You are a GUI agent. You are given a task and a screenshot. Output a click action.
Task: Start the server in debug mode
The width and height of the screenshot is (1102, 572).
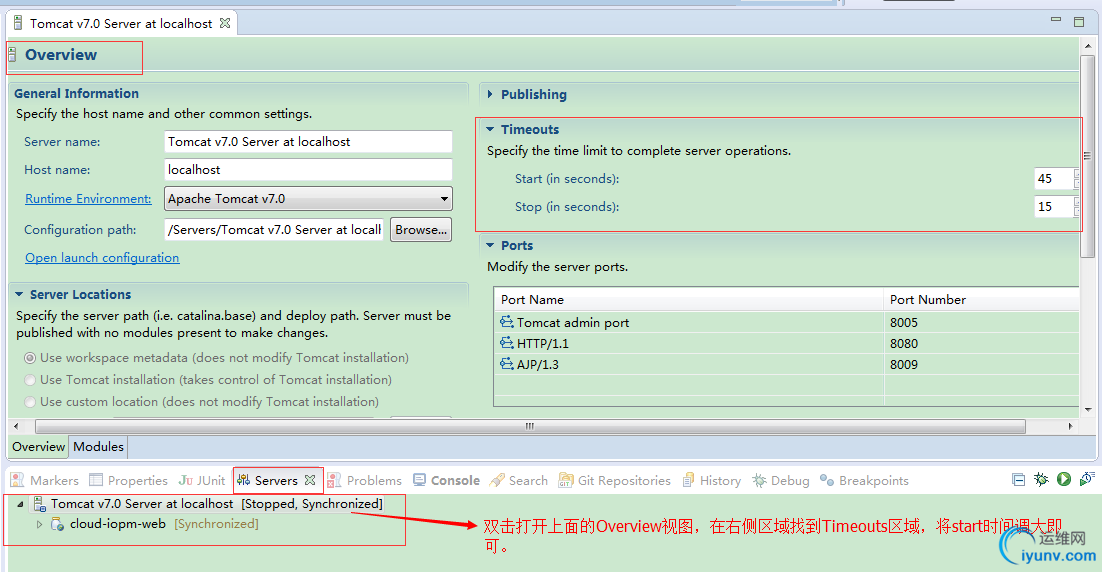(x=1042, y=479)
